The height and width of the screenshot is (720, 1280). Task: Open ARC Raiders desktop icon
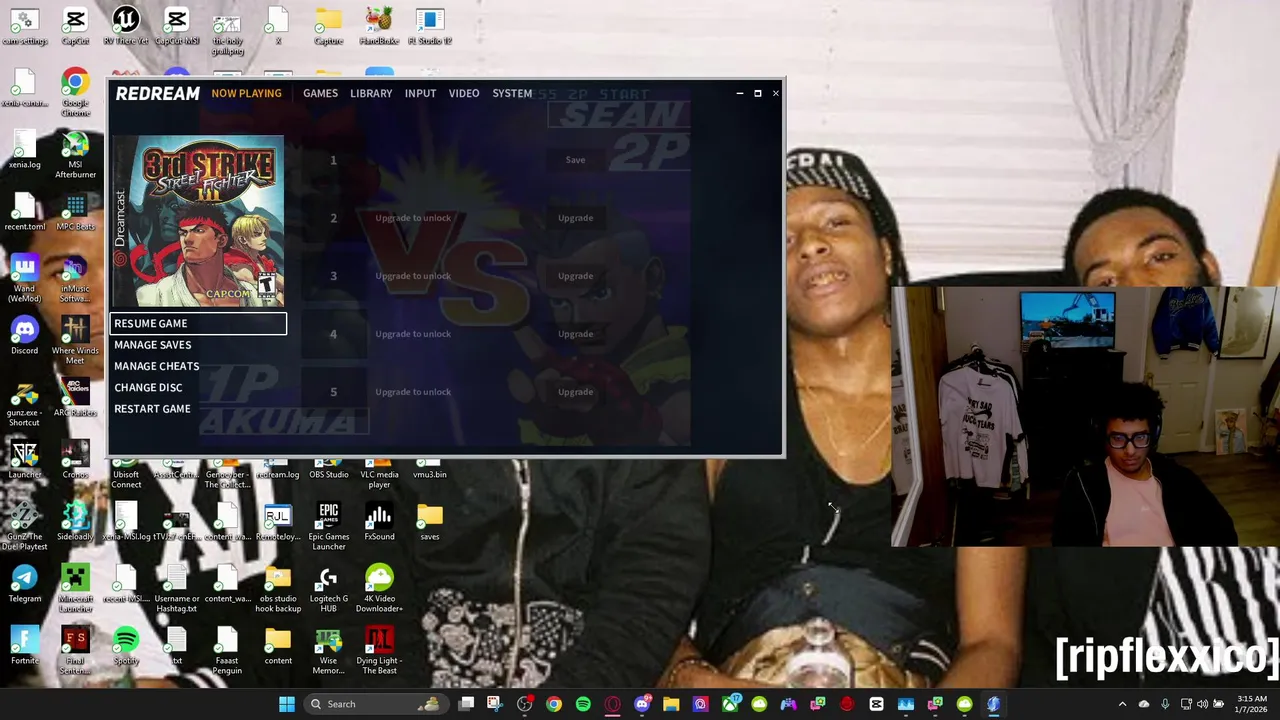[x=75, y=397]
